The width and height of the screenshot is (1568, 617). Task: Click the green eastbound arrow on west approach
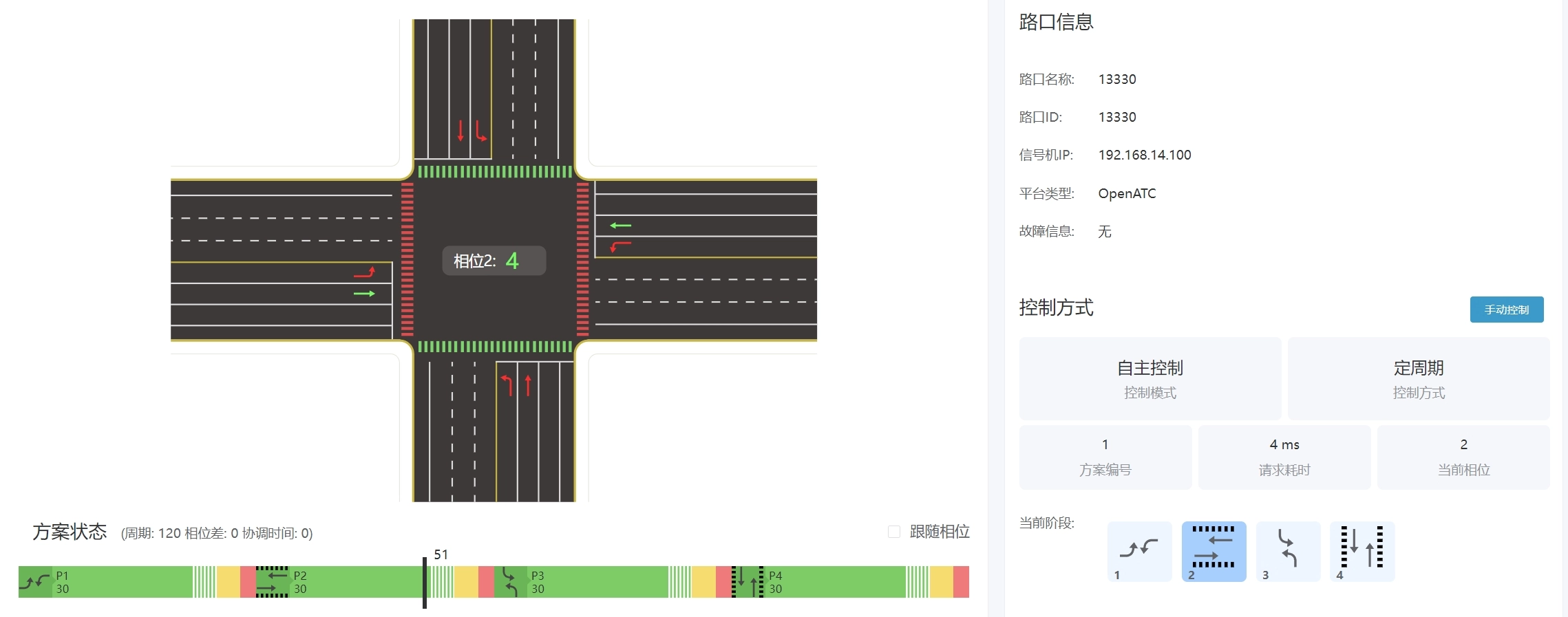click(364, 294)
